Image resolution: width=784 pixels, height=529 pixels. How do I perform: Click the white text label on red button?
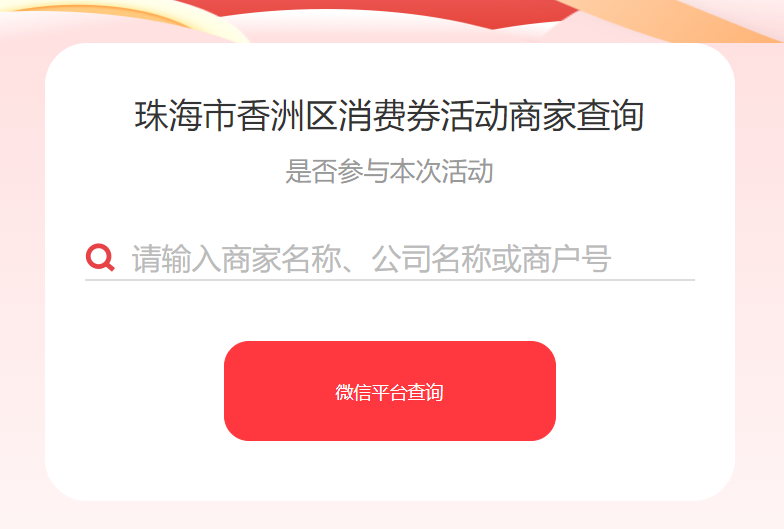click(x=389, y=392)
